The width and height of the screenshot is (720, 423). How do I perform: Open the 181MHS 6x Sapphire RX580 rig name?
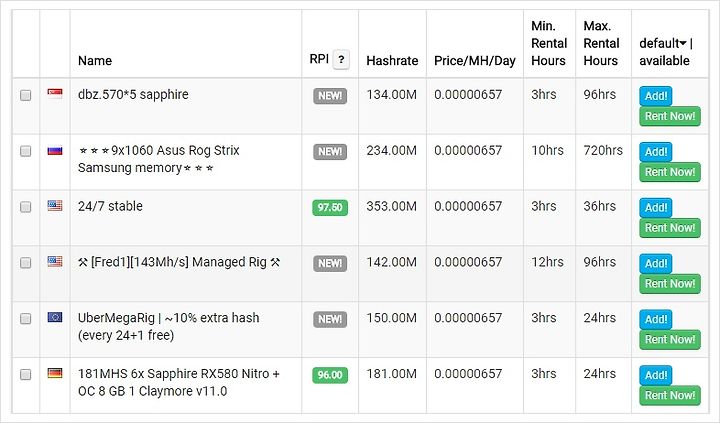[179, 382]
